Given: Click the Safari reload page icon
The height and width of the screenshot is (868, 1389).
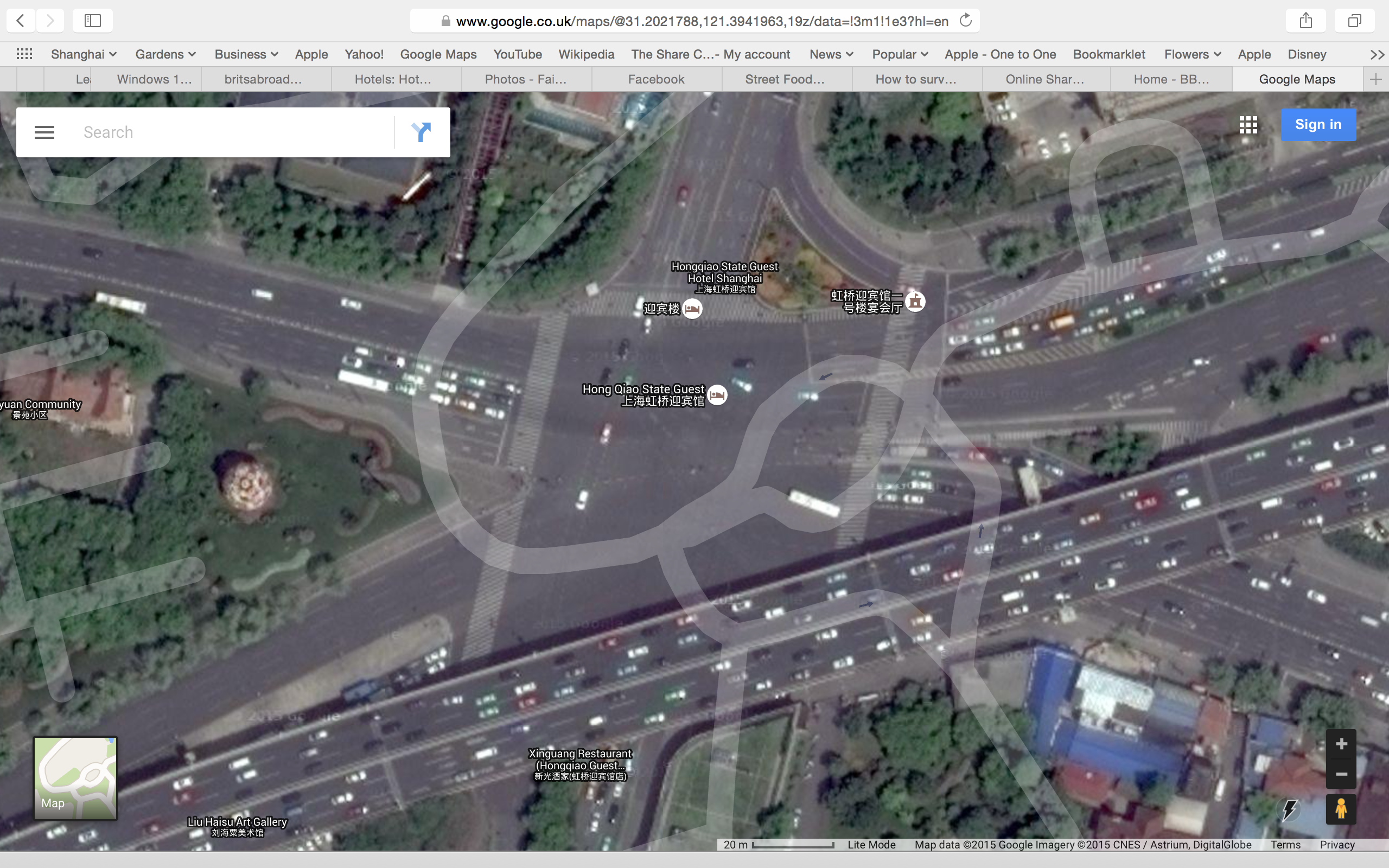Looking at the screenshot, I should (x=965, y=21).
